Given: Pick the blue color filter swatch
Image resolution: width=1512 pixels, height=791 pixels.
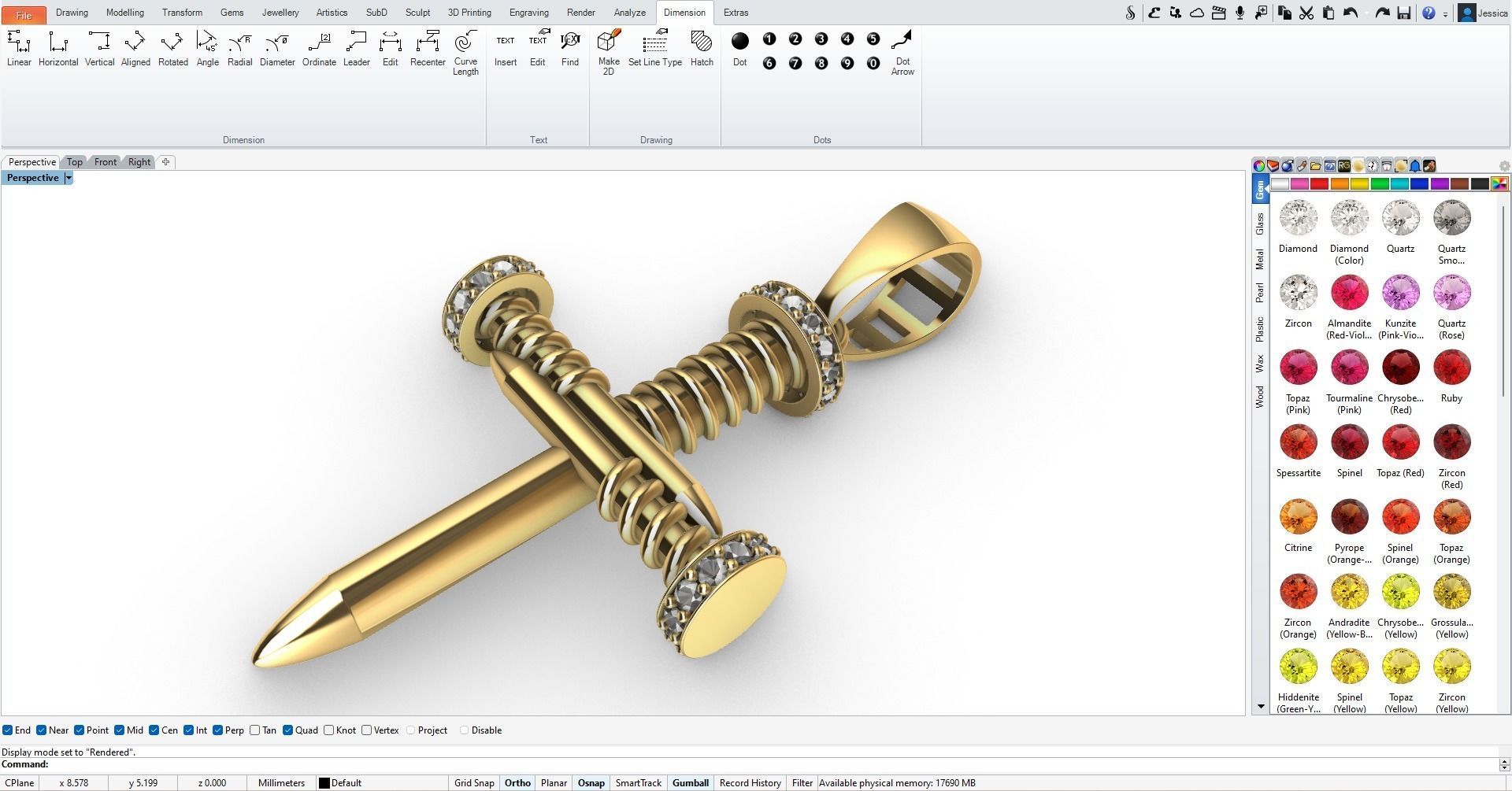Looking at the screenshot, I should click(1419, 184).
